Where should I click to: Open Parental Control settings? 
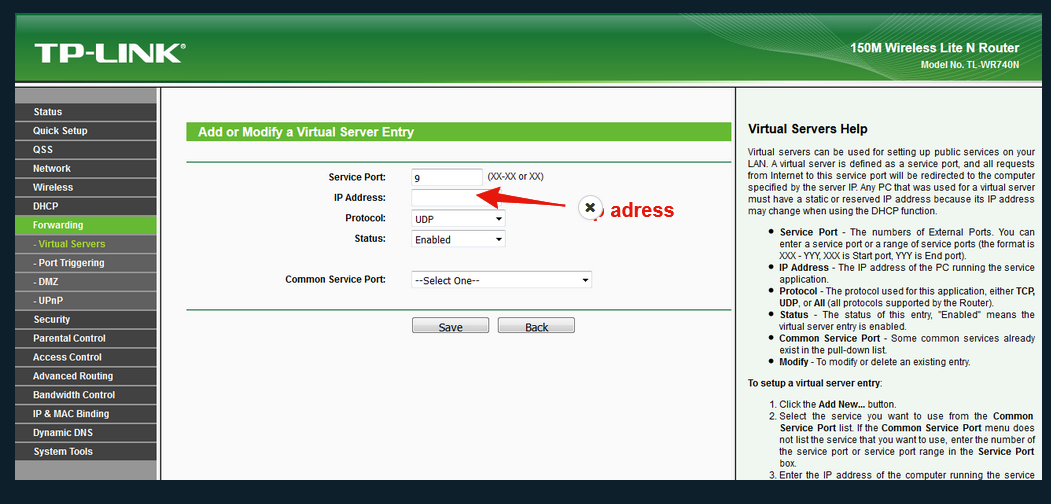click(86, 338)
